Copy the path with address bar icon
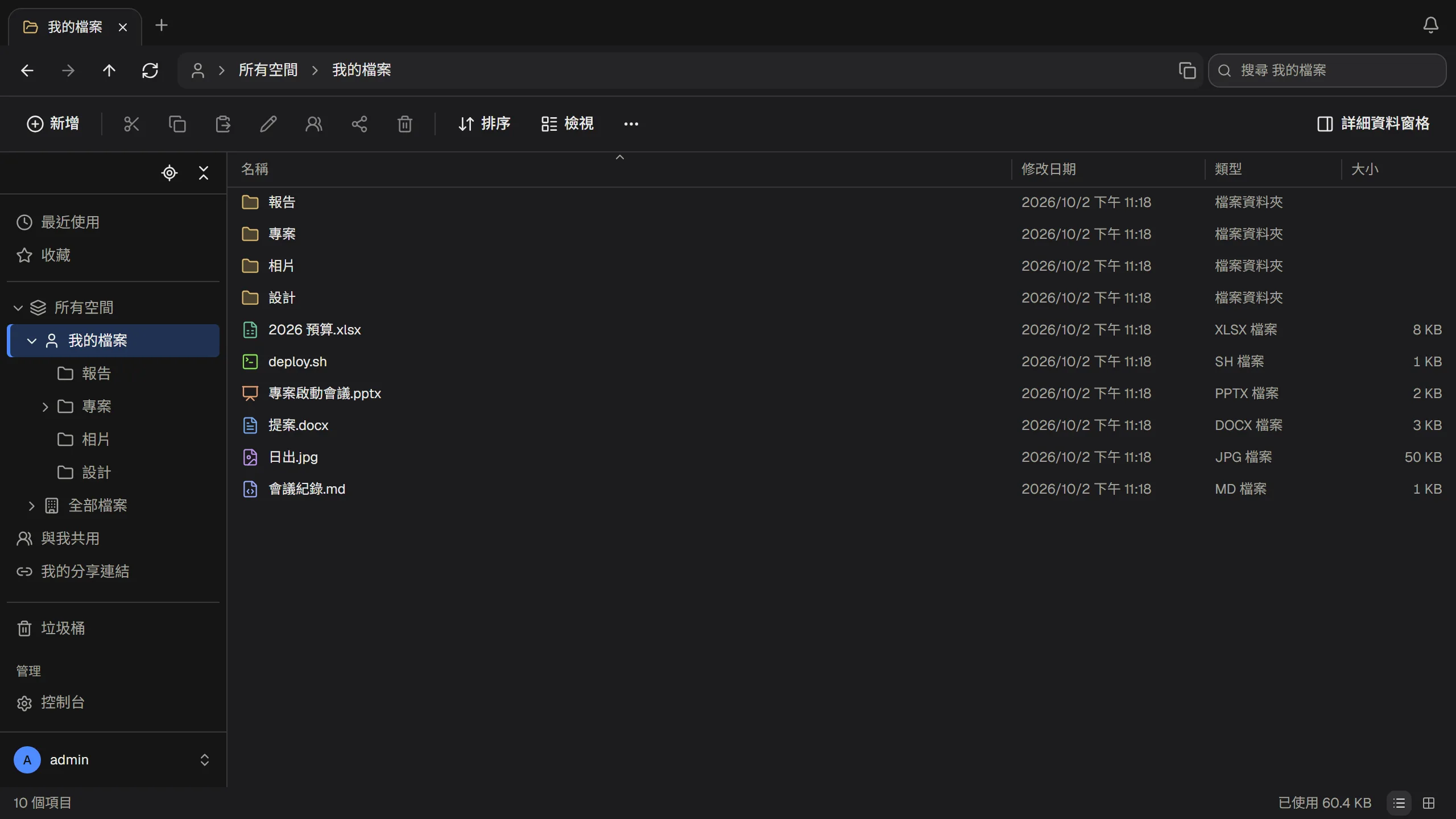 click(1187, 71)
